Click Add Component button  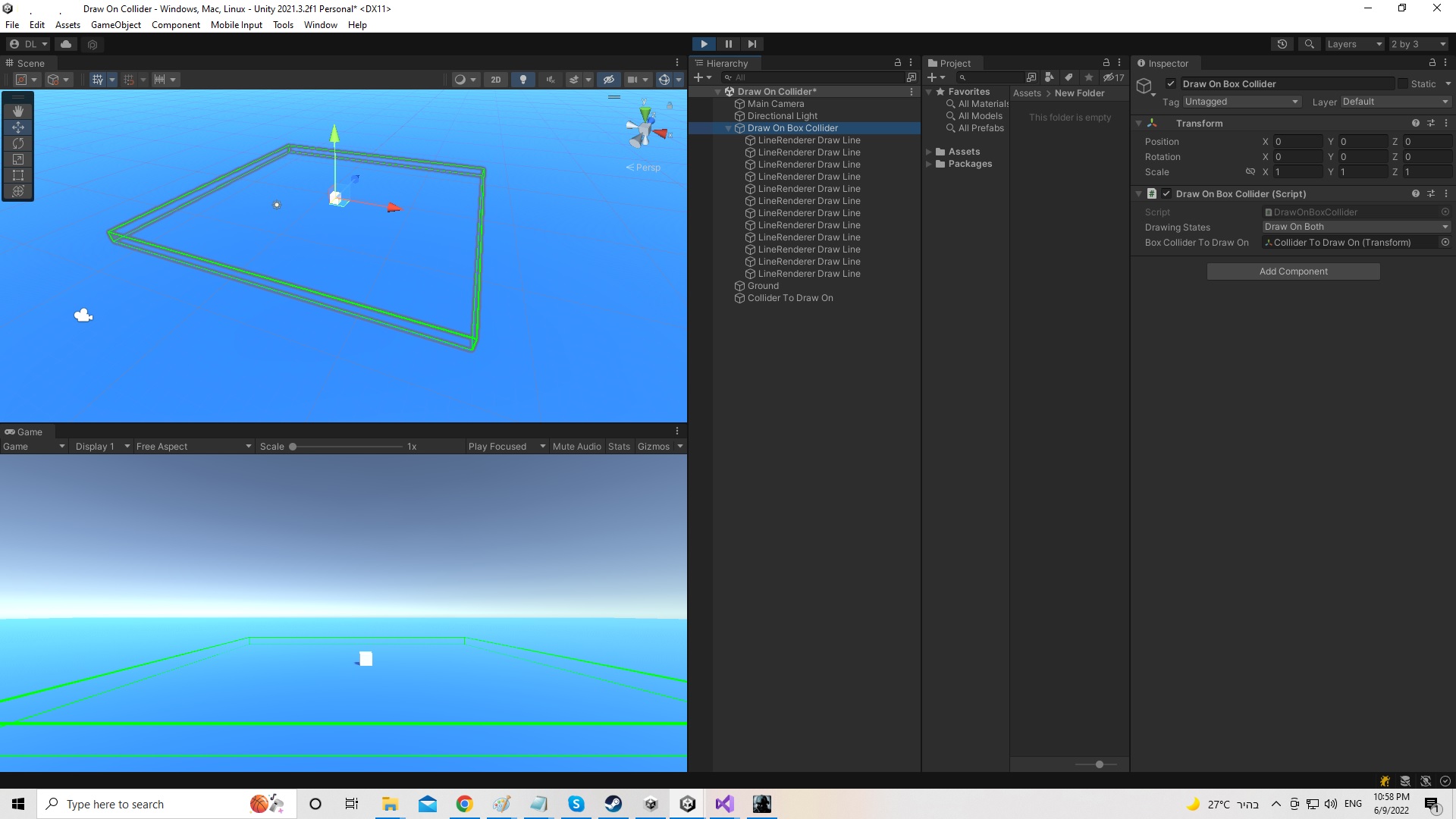click(x=1293, y=271)
